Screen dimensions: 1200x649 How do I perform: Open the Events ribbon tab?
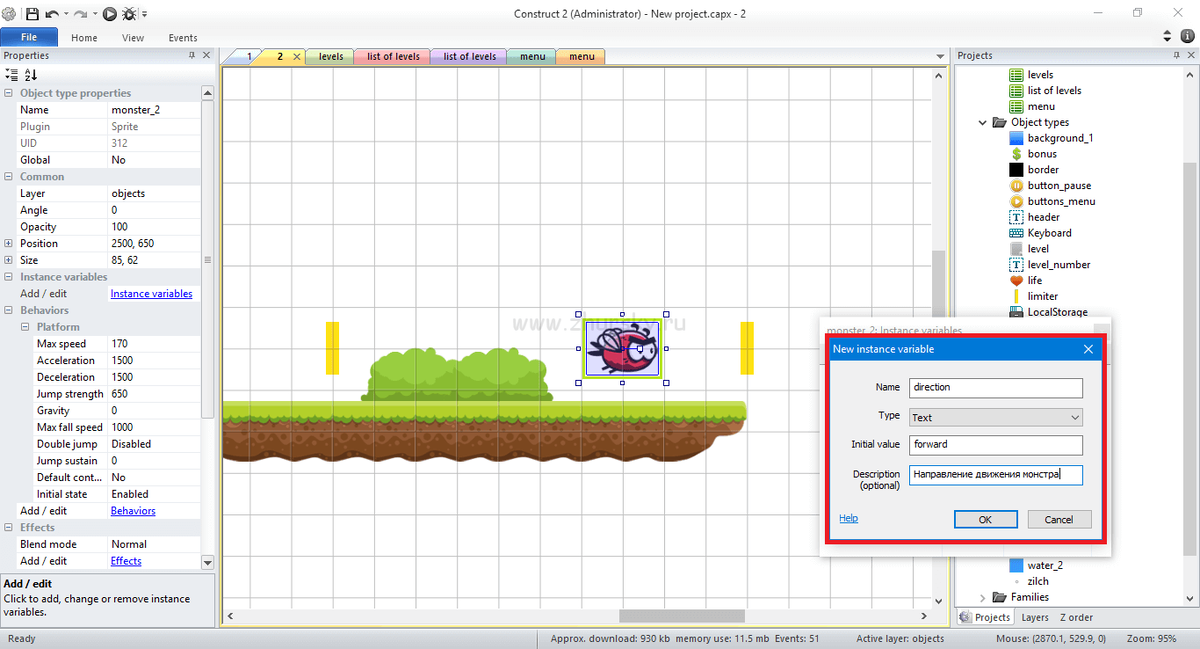click(x=183, y=37)
